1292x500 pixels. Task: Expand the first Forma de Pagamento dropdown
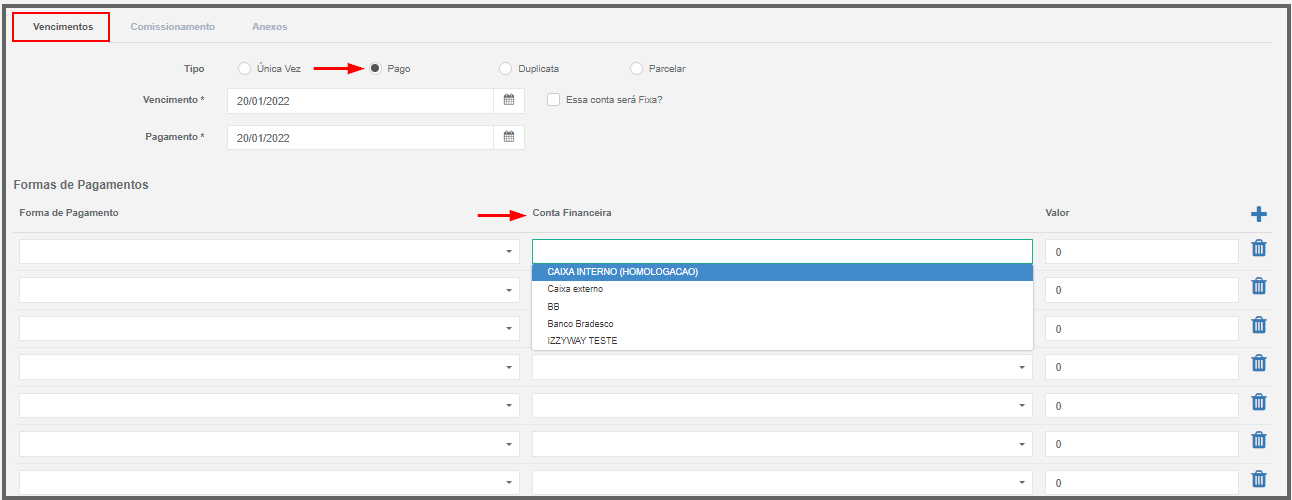269,251
